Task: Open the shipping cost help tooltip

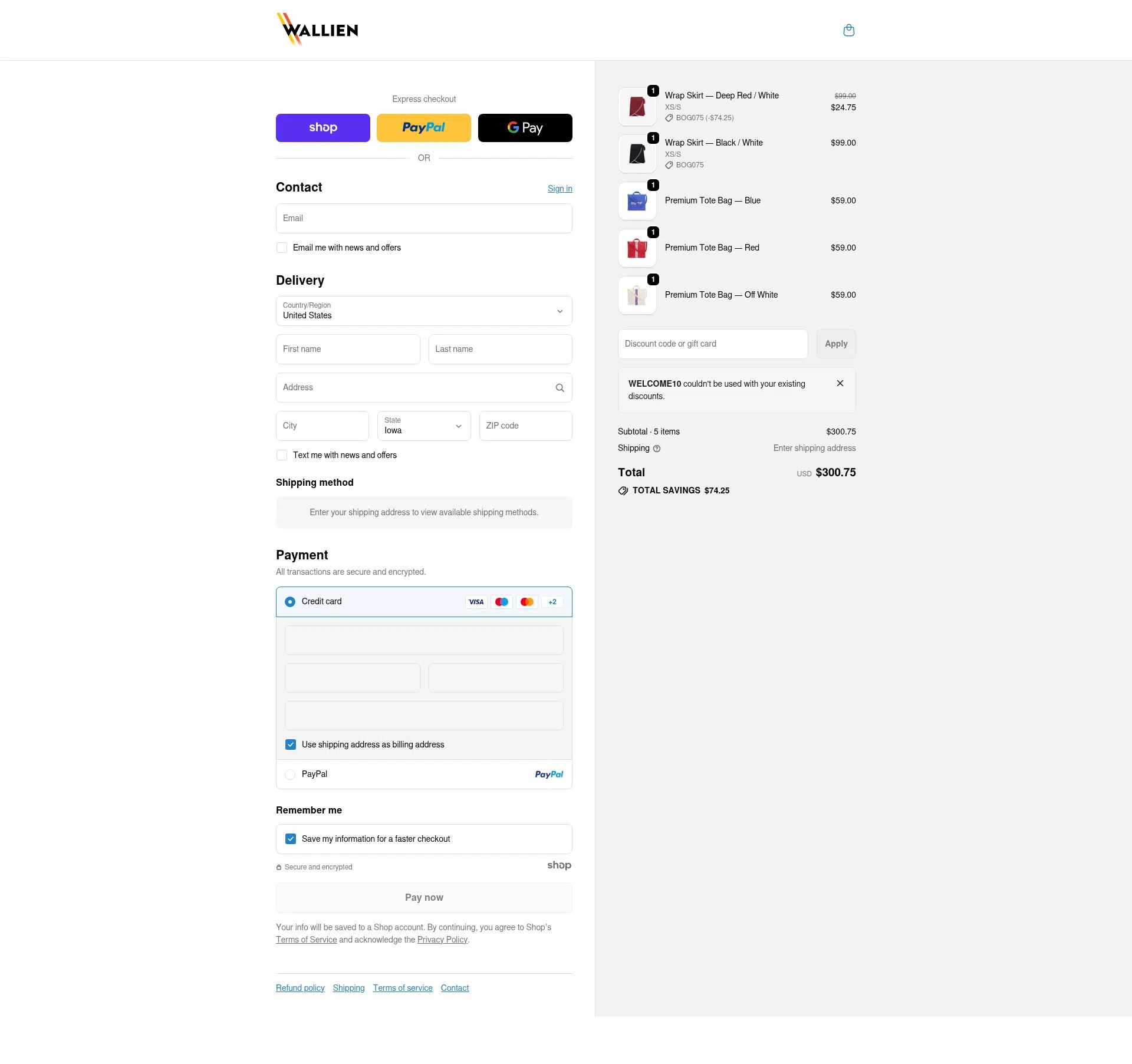Action: (657, 449)
